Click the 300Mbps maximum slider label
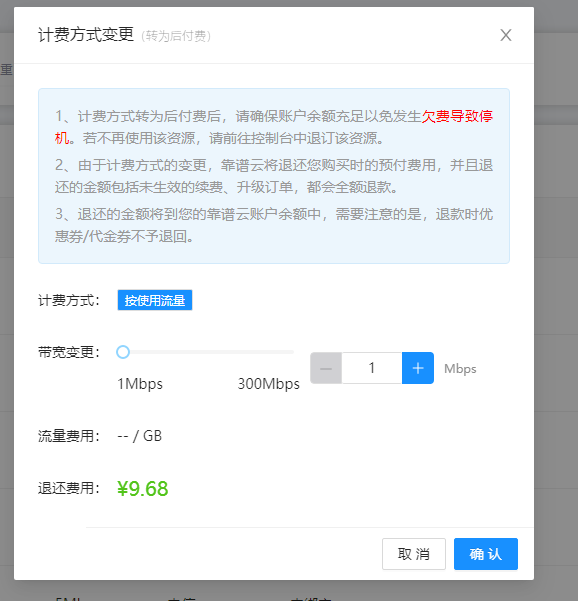Viewport: 578px width, 601px height. (269, 384)
